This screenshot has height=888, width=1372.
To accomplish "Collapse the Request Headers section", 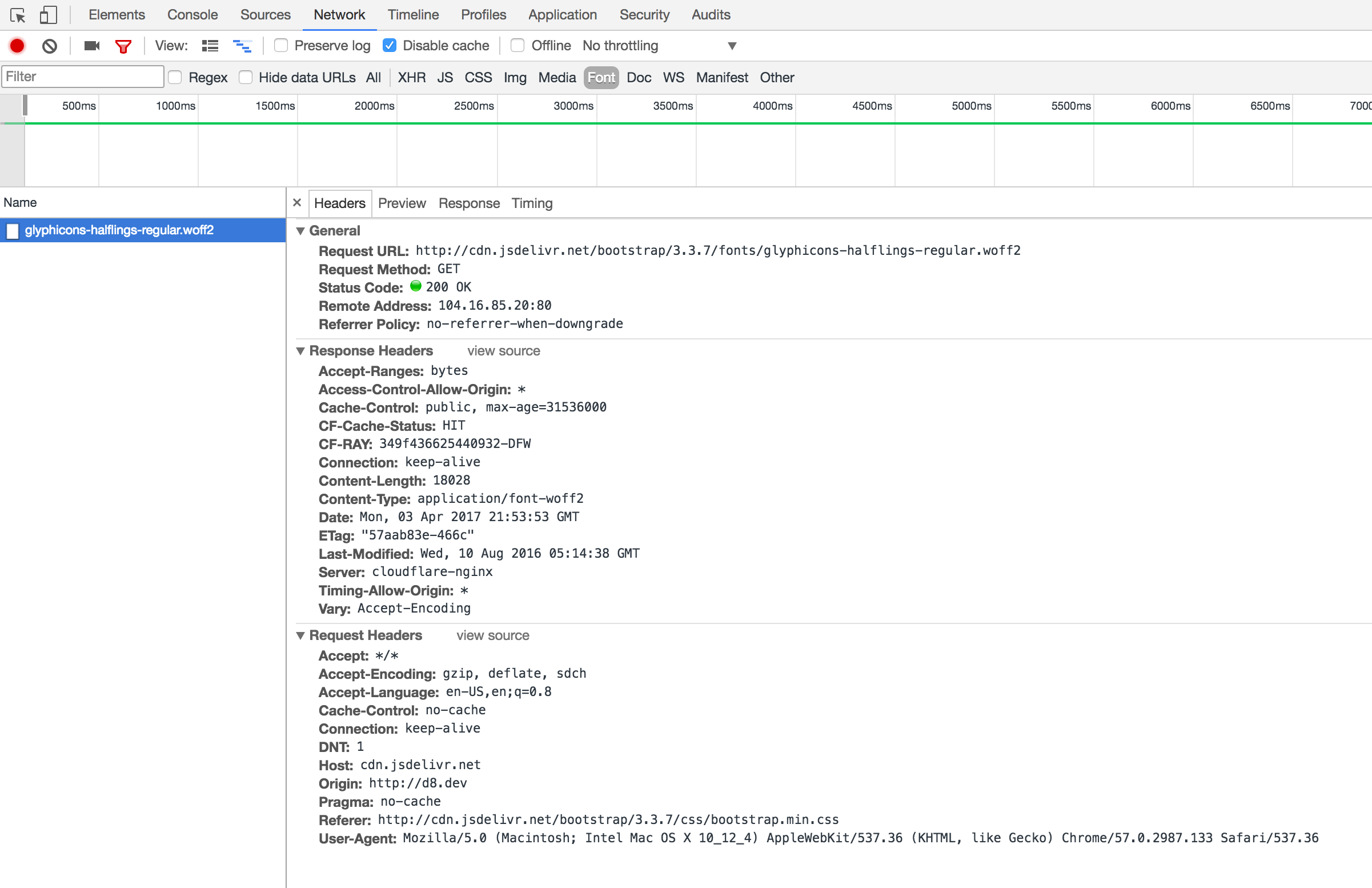I will click(302, 635).
